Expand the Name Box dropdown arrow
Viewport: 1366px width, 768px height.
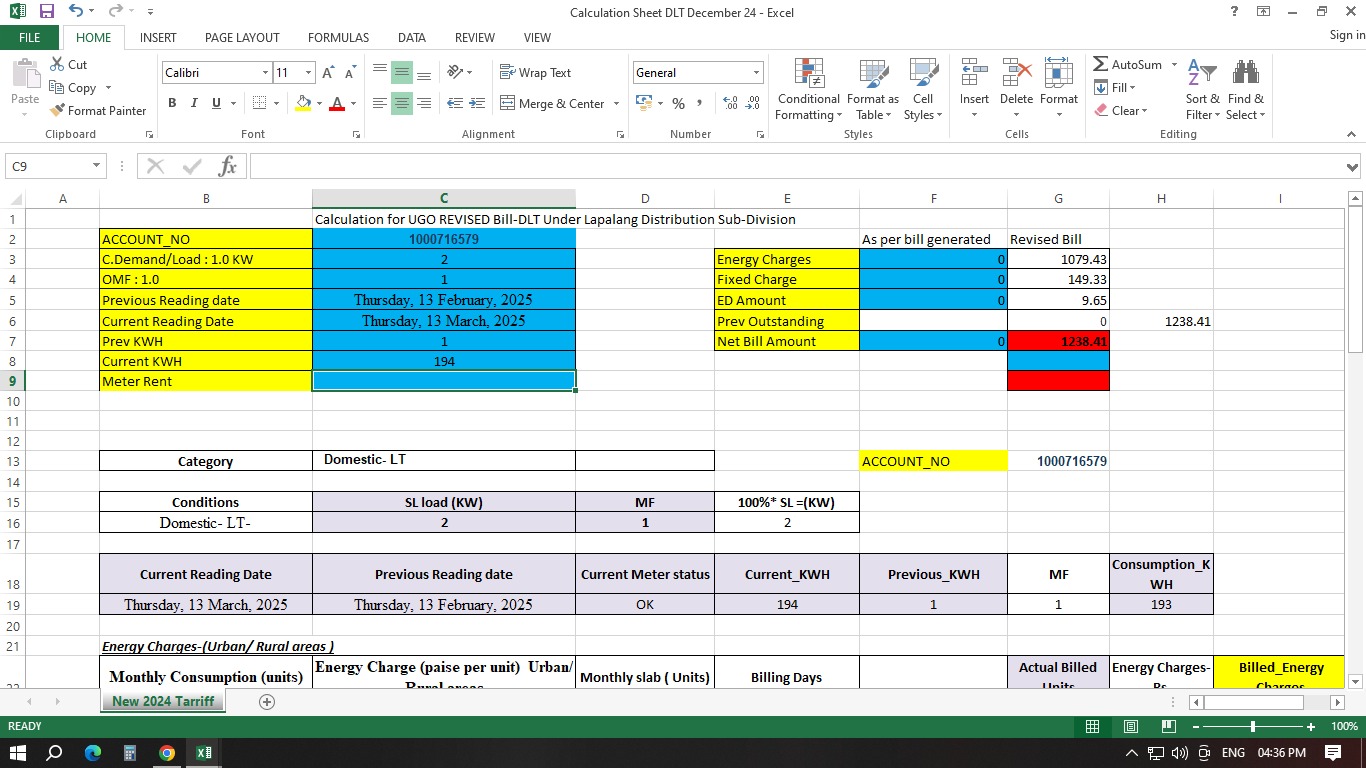(97, 166)
